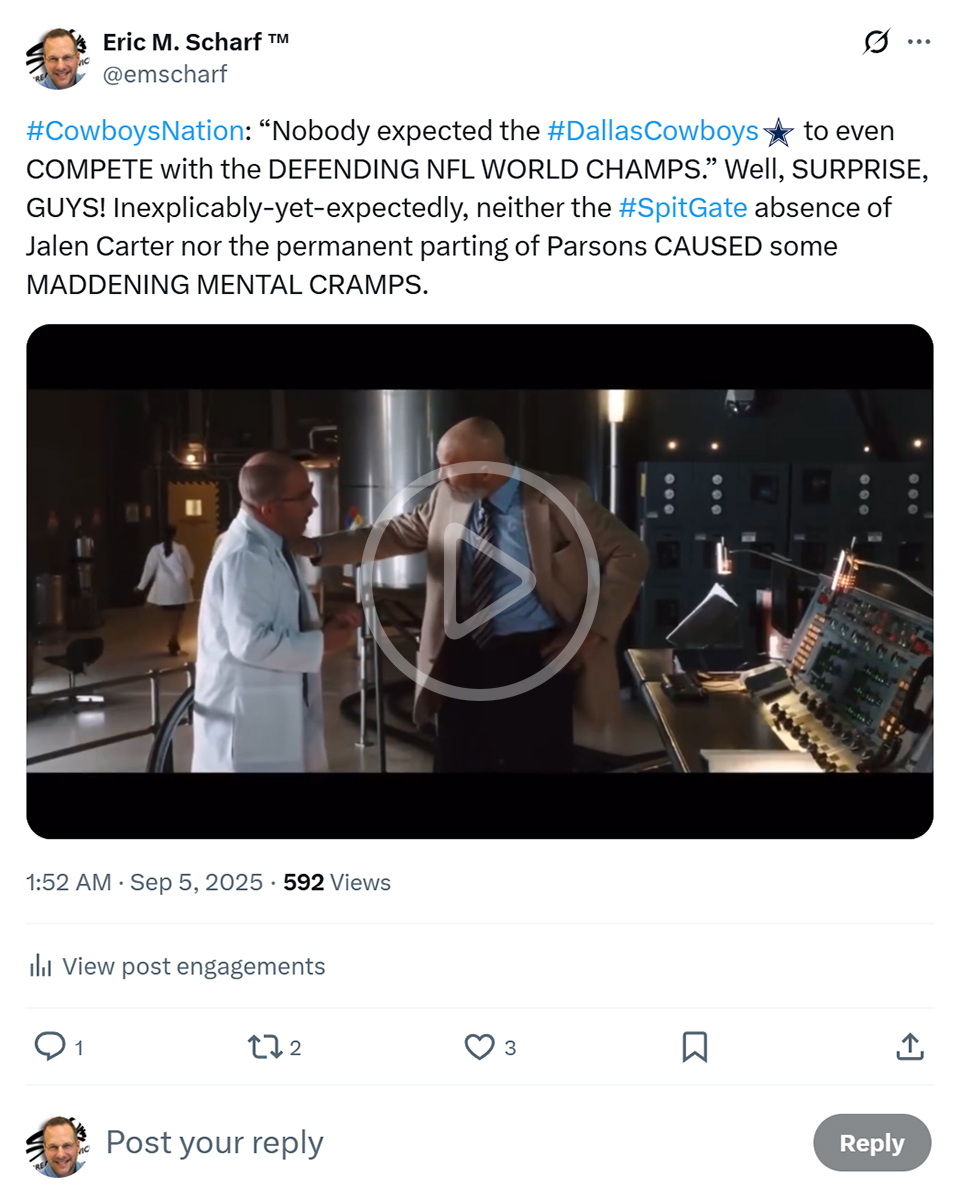960x1200 pixels.
Task: Click the share upload icon
Action: click(909, 1047)
